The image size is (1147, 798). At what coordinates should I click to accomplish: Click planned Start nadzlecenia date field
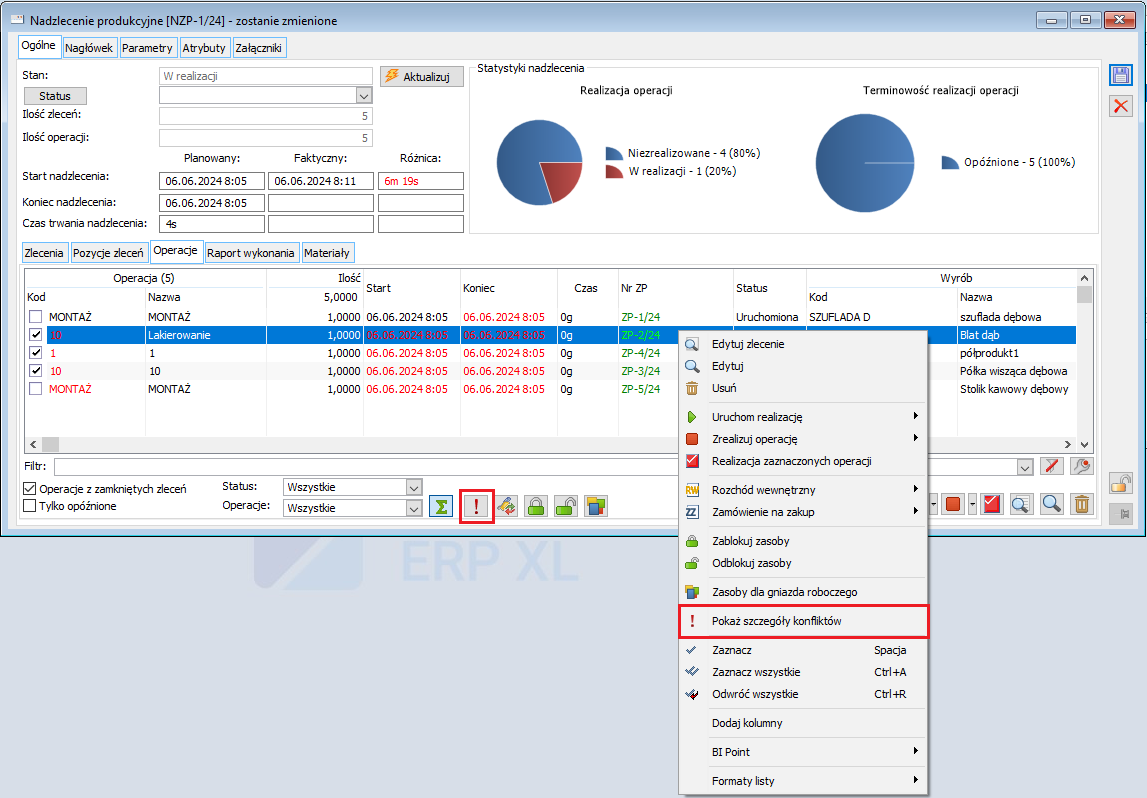click(x=211, y=181)
